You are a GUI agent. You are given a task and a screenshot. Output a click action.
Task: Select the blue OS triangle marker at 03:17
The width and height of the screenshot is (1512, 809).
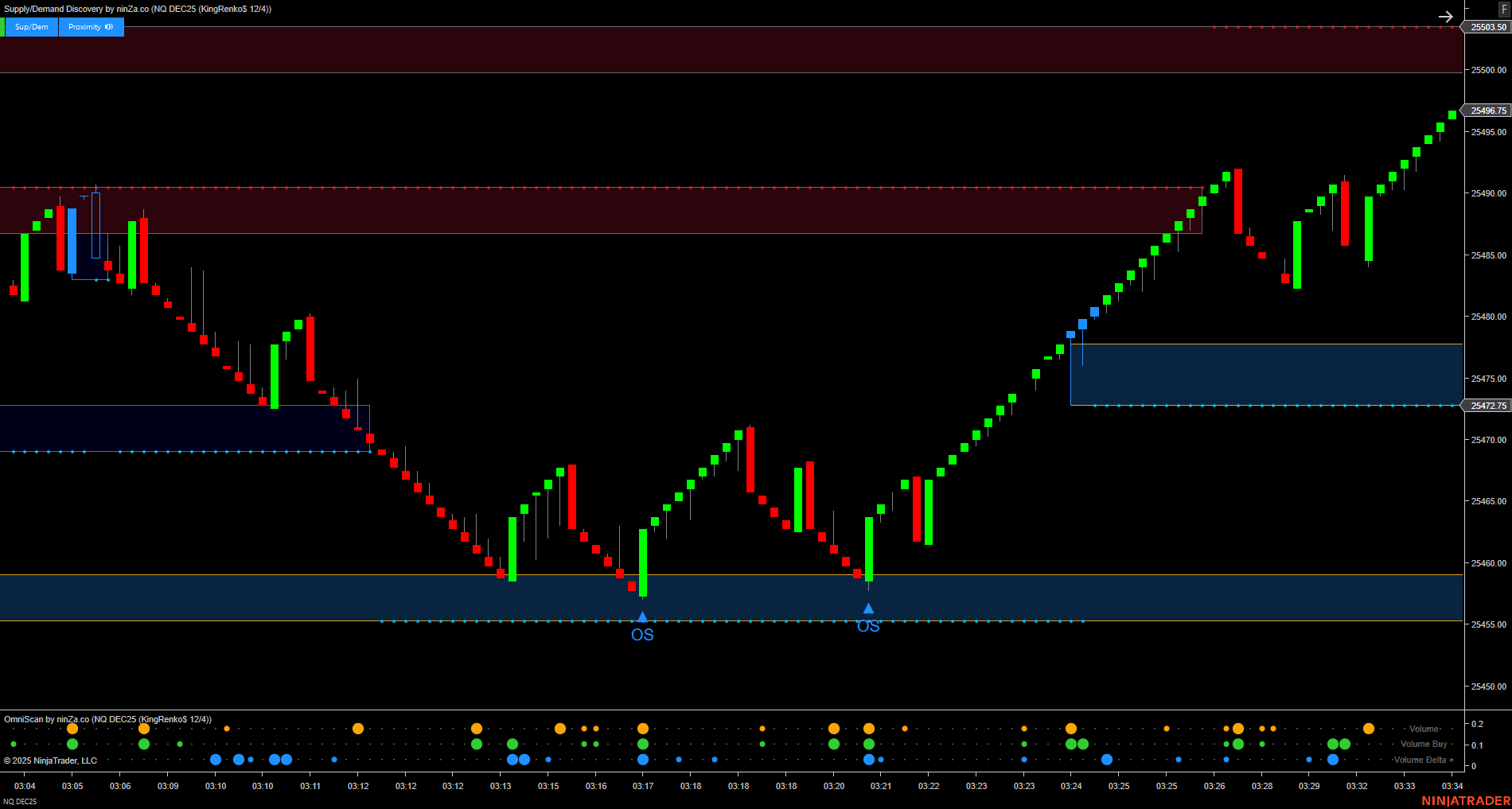(642, 615)
